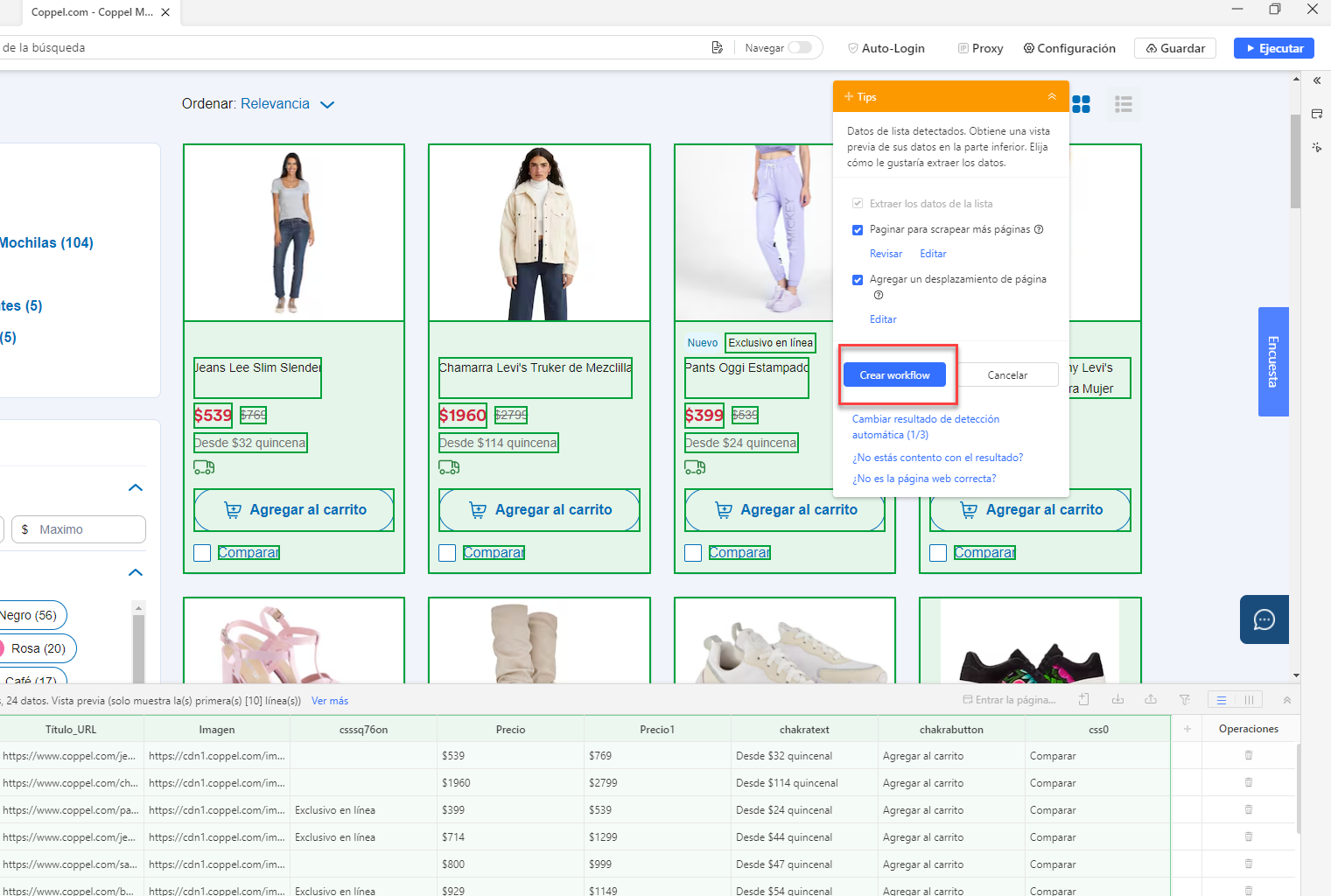Click the Crear workflow button
1331x896 pixels.
(894, 374)
